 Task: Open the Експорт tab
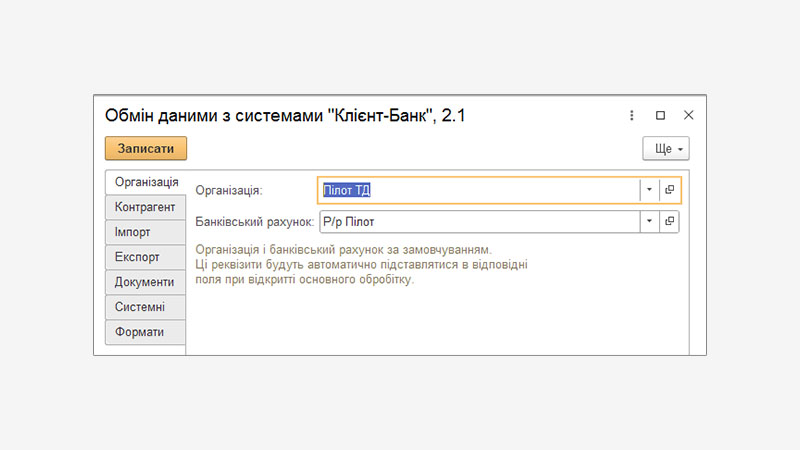tap(146, 257)
